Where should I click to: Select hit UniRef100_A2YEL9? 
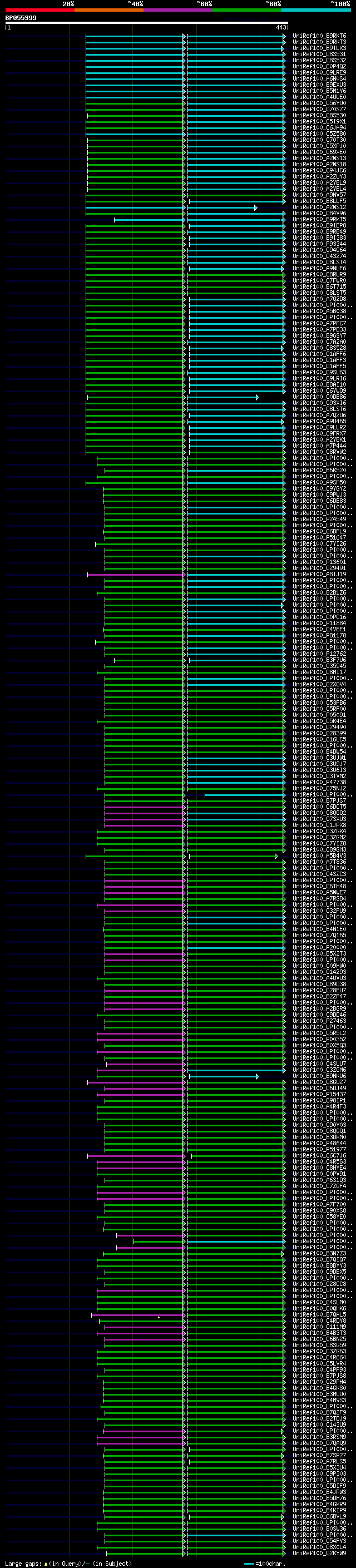click(x=319, y=182)
